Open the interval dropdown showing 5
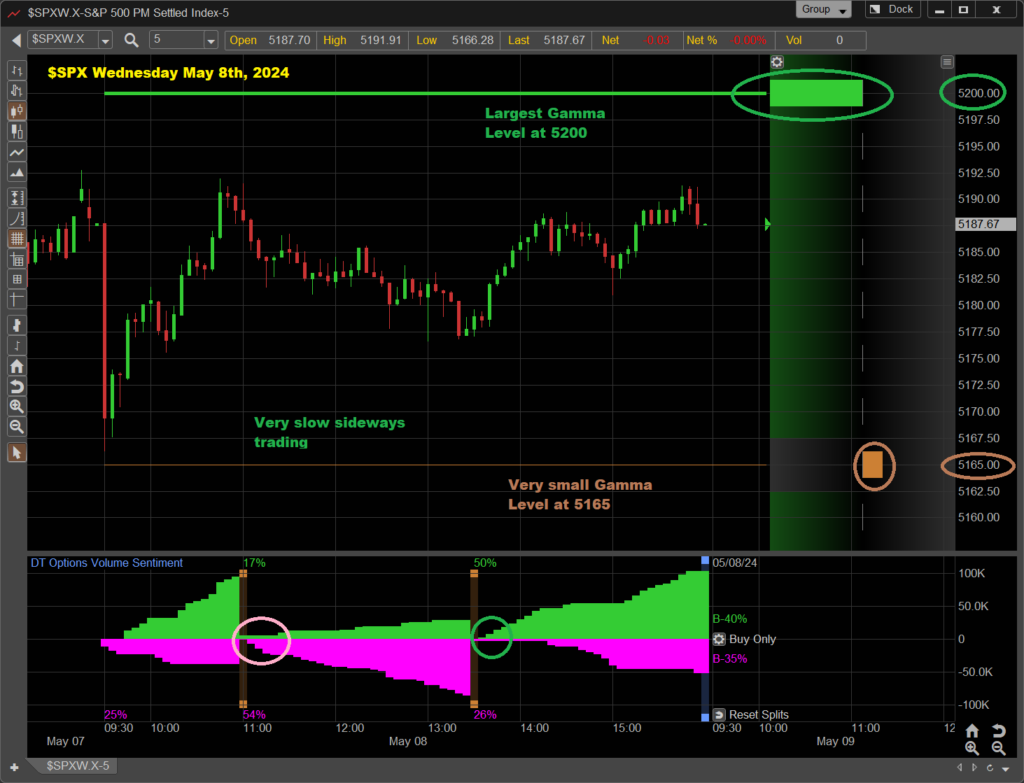 click(x=210, y=40)
